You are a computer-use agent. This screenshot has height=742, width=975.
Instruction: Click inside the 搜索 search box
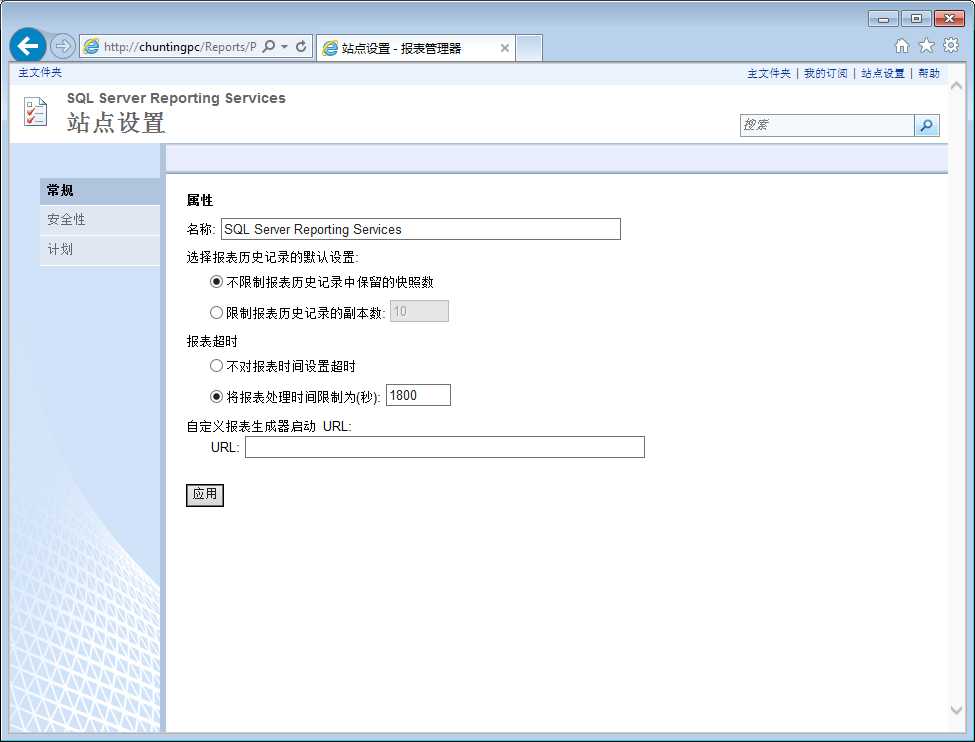coord(826,125)
